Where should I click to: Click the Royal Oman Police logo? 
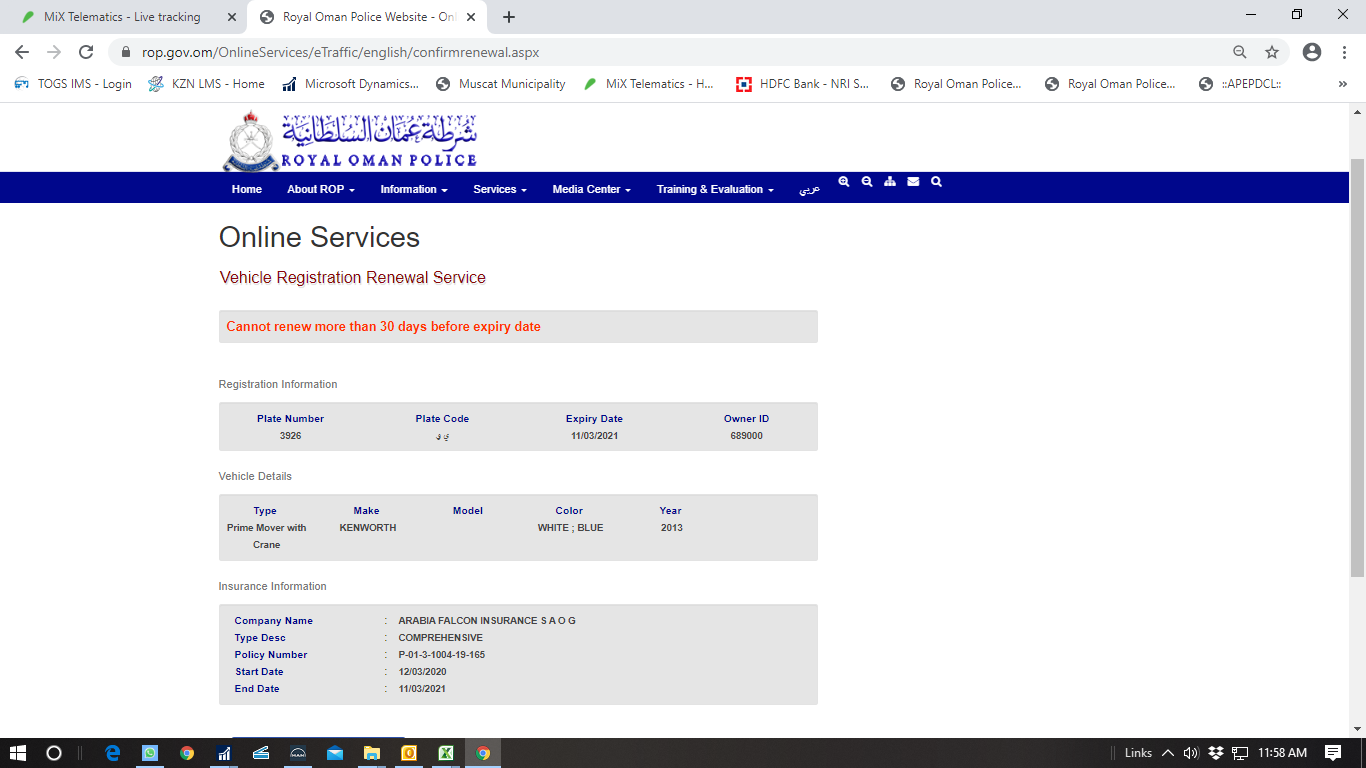click(349, 141)
